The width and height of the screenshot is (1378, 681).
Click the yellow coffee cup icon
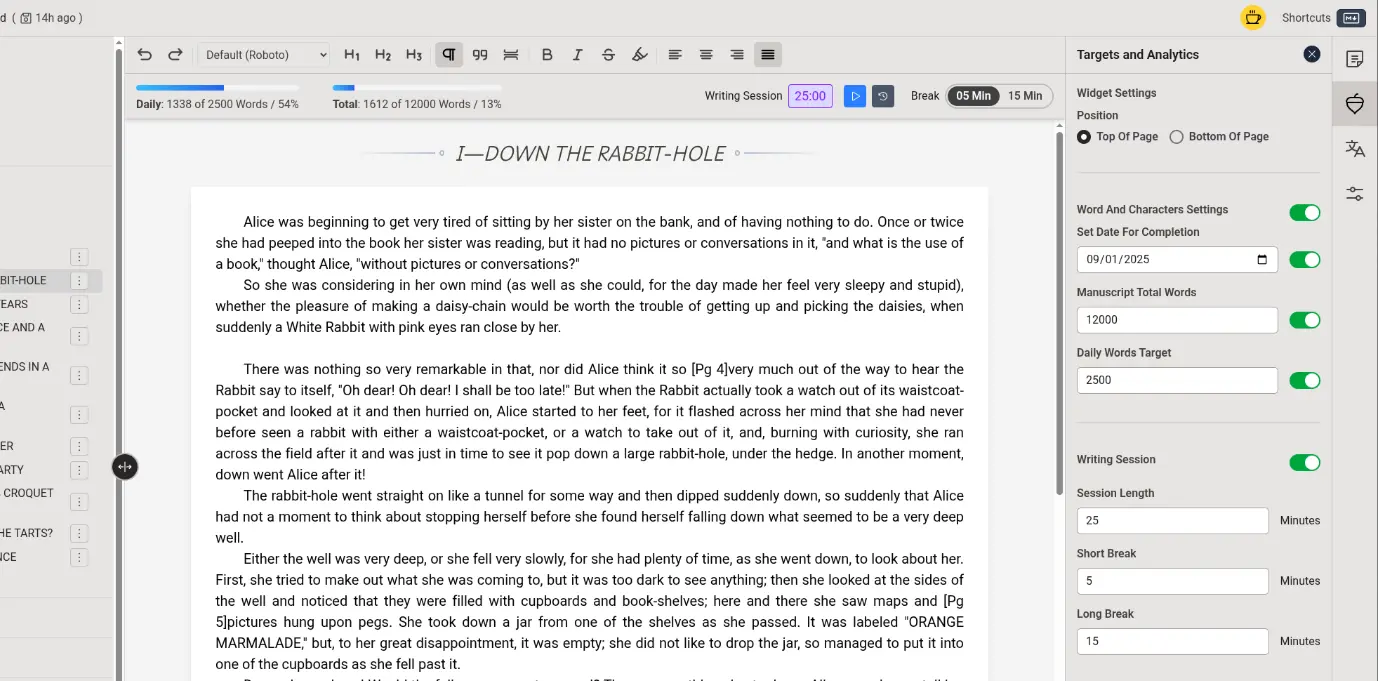[x=1252, y=17]
